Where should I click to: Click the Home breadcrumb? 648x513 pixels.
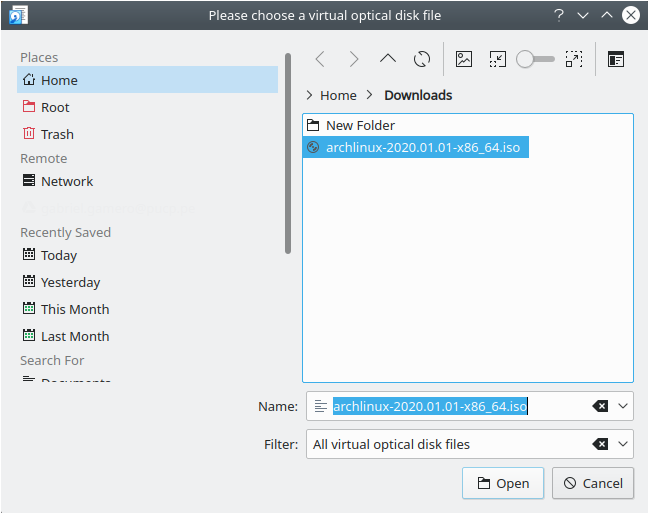point(338,95)
